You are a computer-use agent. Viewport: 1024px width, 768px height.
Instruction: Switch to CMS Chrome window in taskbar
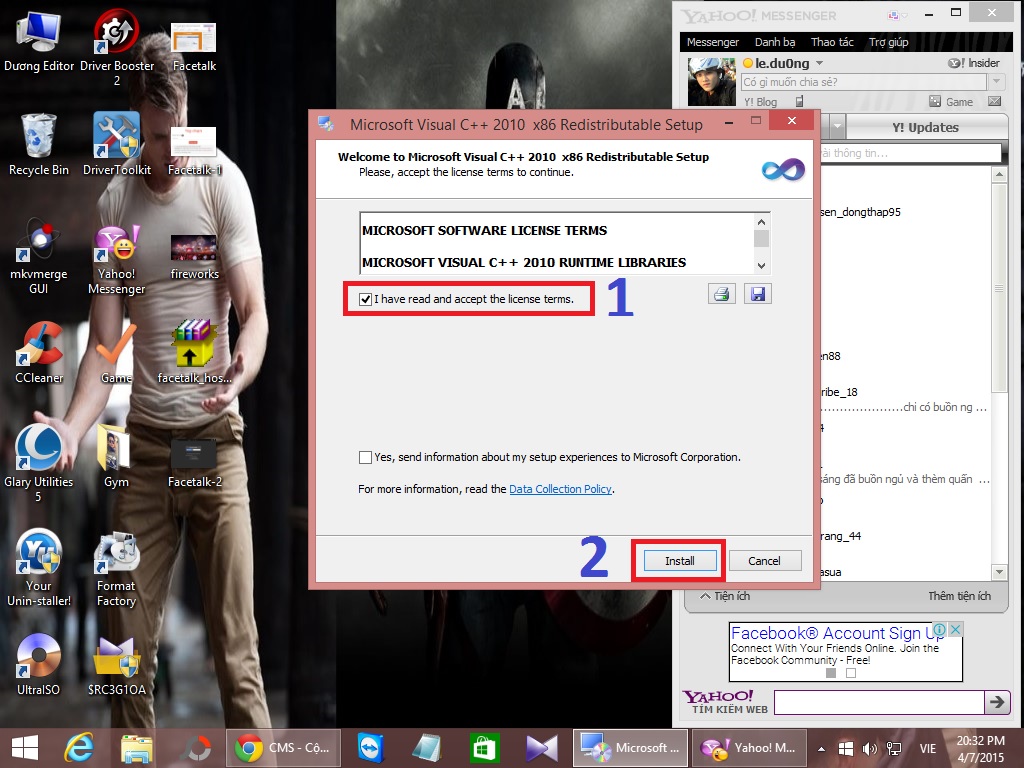[283, 748]
